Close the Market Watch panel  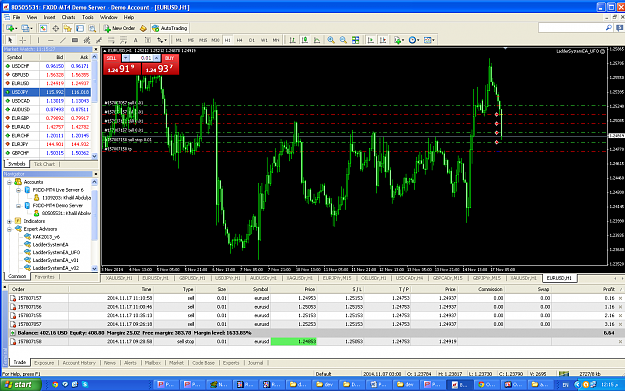pos(95,49)
